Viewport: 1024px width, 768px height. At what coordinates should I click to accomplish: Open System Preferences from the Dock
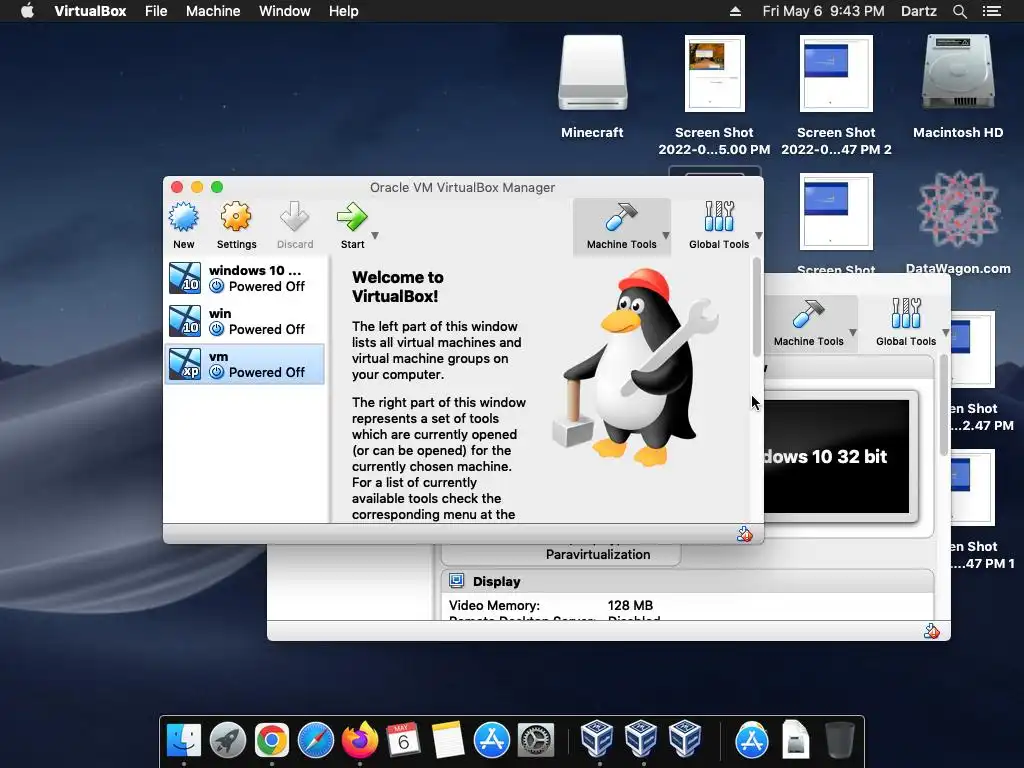pyautogui.click(x=536, y=740)
